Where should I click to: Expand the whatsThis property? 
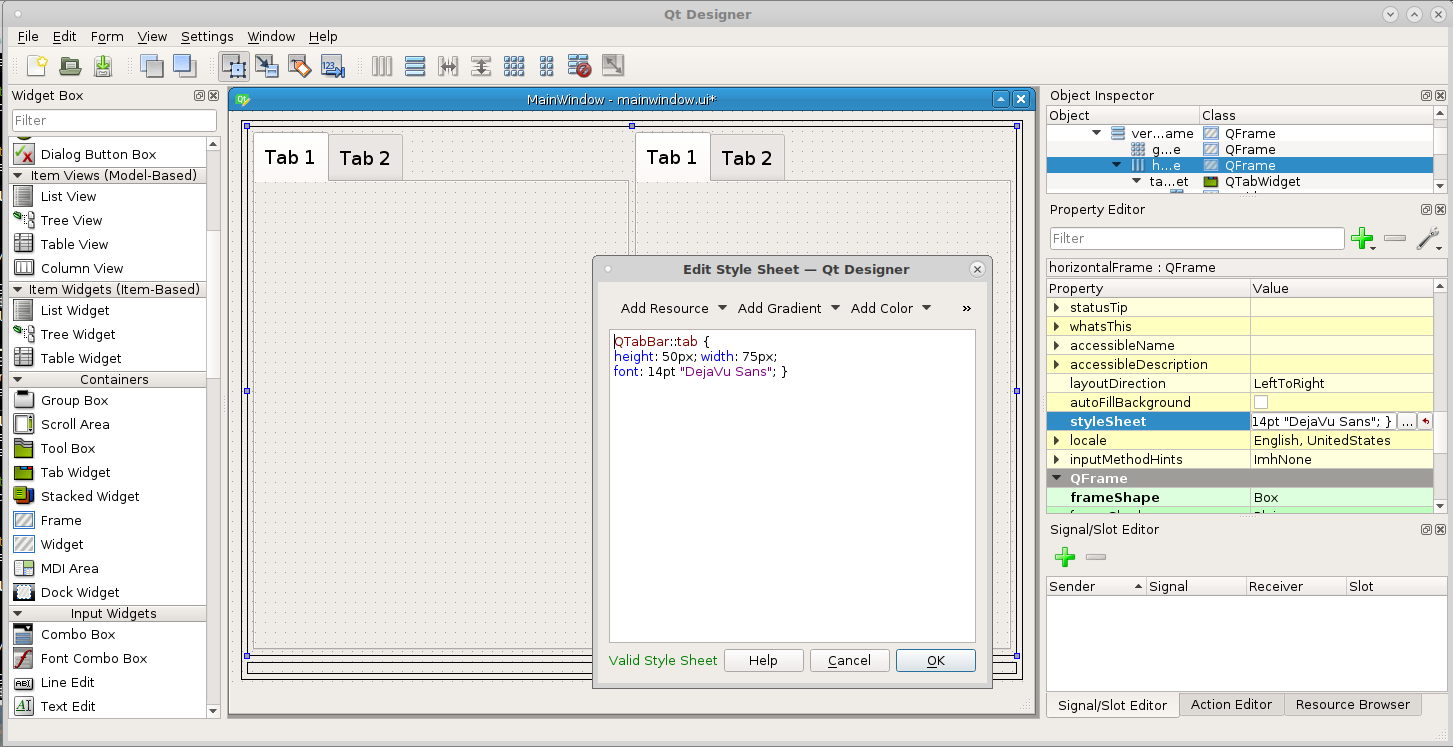1057,326
